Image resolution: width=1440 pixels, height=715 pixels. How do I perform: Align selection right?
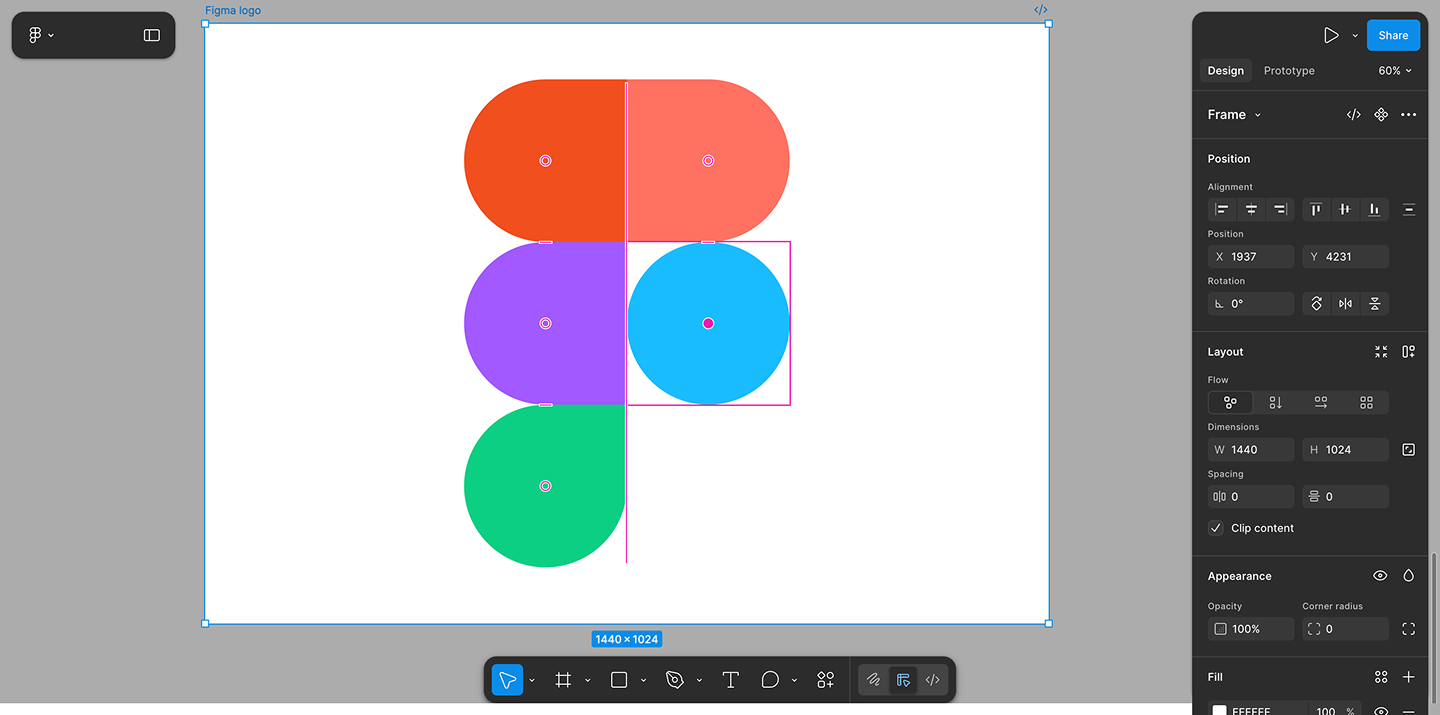coord(1280,210)
